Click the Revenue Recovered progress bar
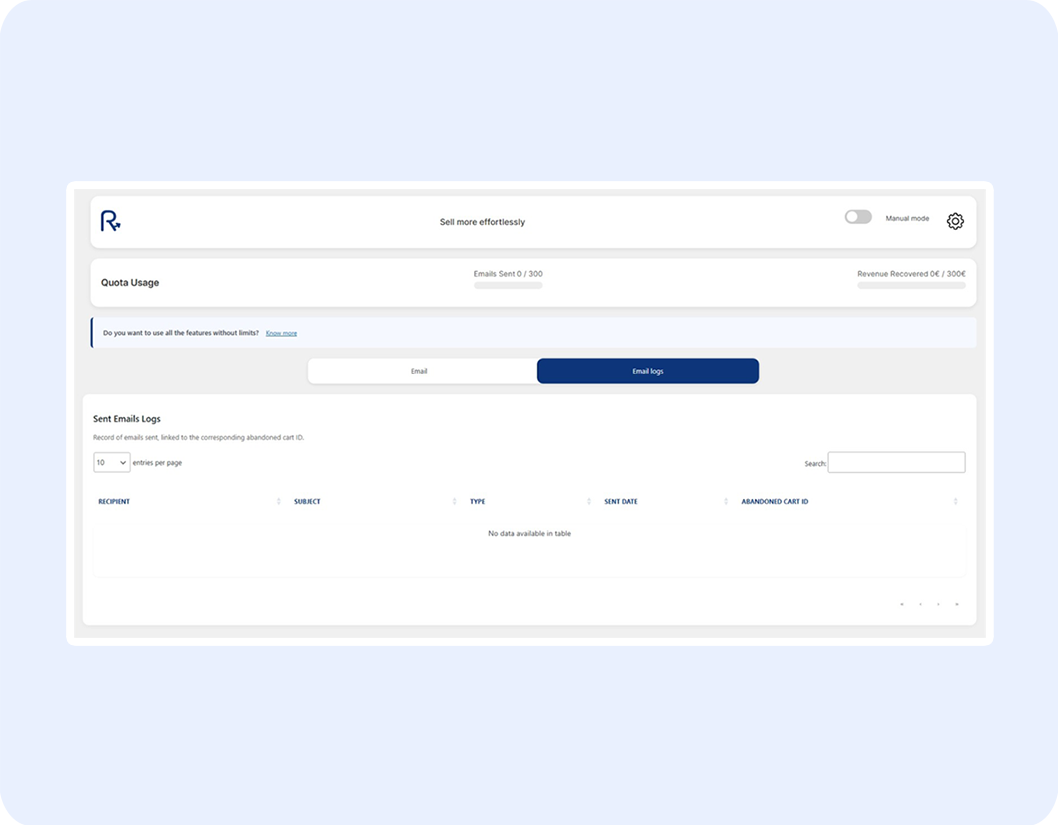The height and width of the screenshot is (825, 1058). click(911, 286)
